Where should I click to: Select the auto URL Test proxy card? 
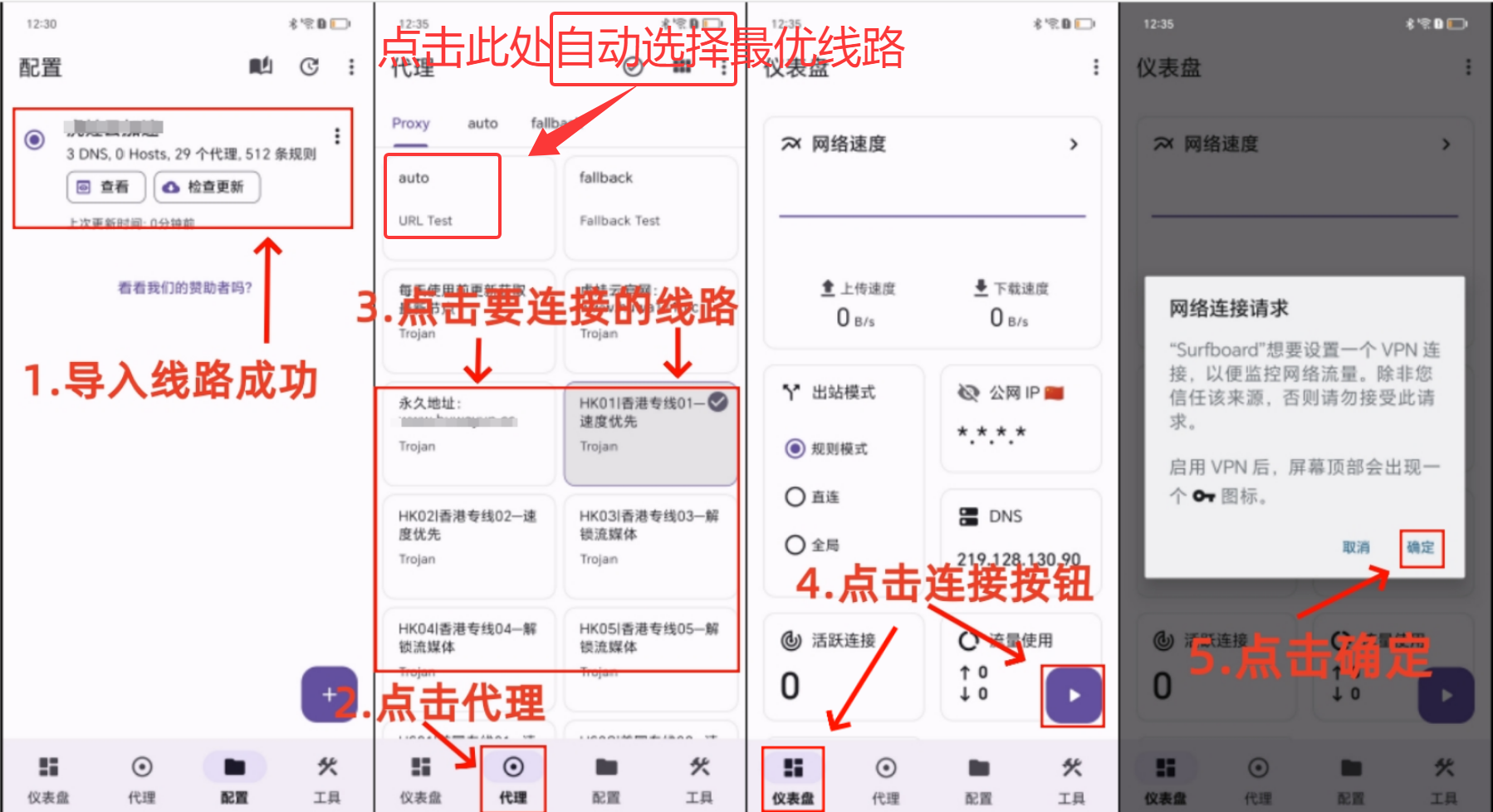click(468, 208)
